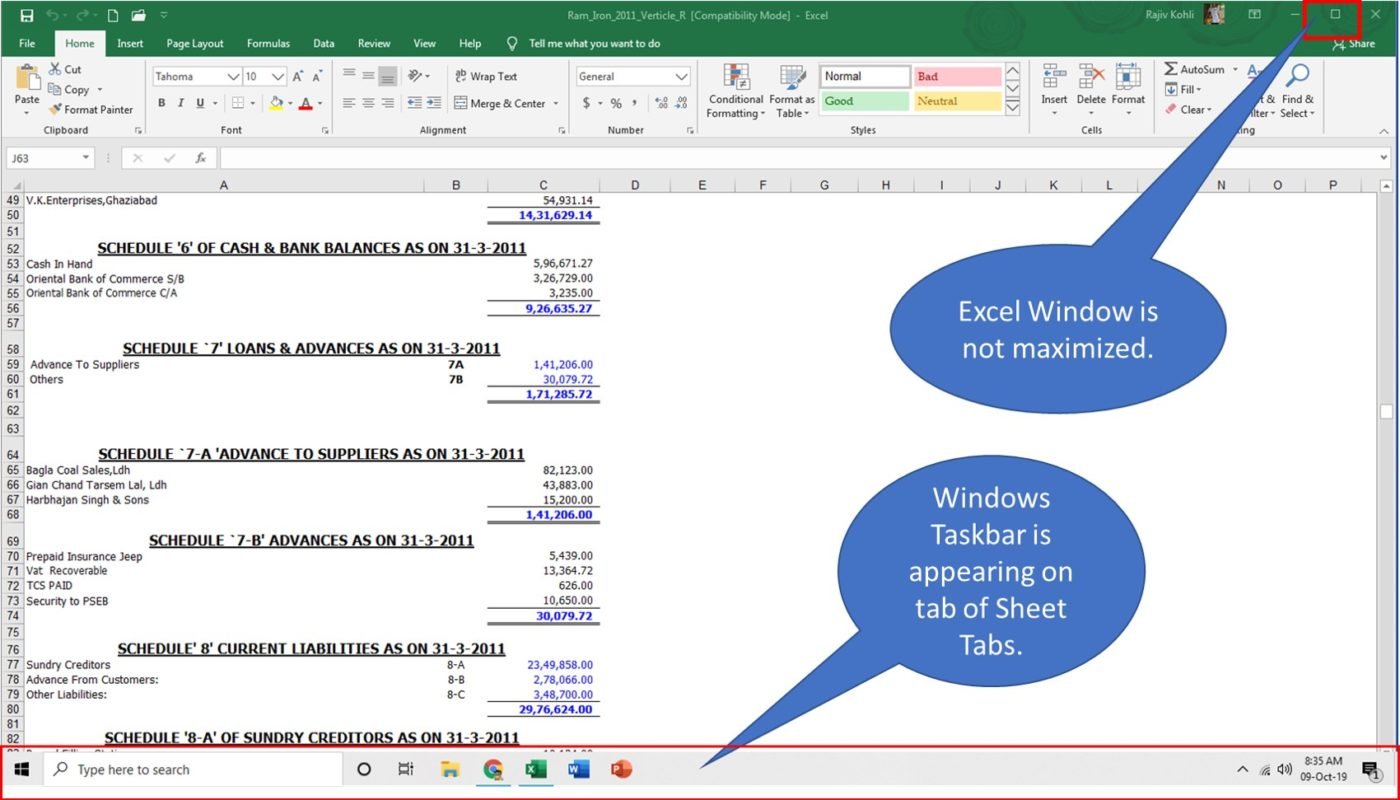
Task: Switch to the Review tab
Action: click(374, 43)
